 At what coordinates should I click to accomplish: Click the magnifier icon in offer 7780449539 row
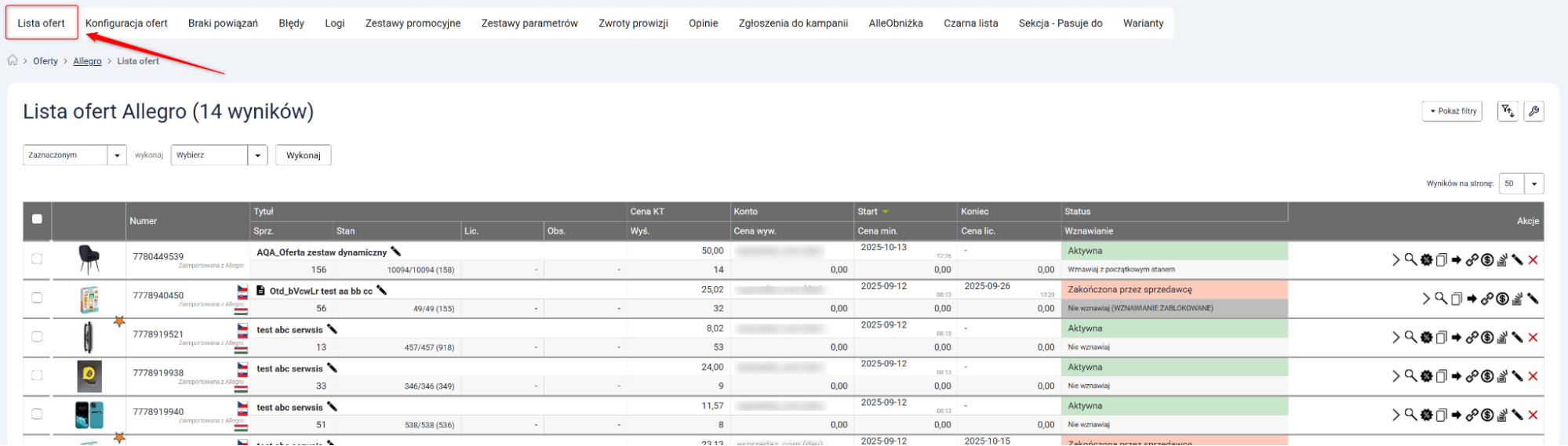[1410, 259]
